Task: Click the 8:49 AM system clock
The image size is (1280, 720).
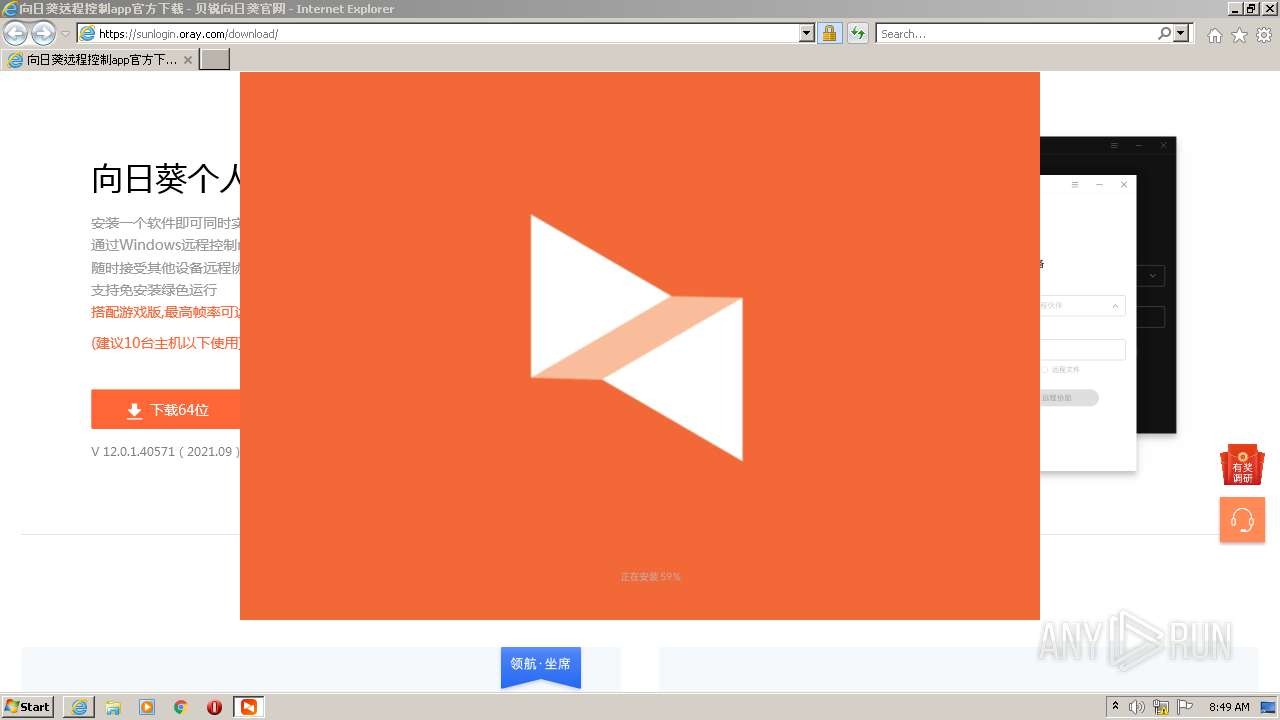Action: click(1229, 707)
